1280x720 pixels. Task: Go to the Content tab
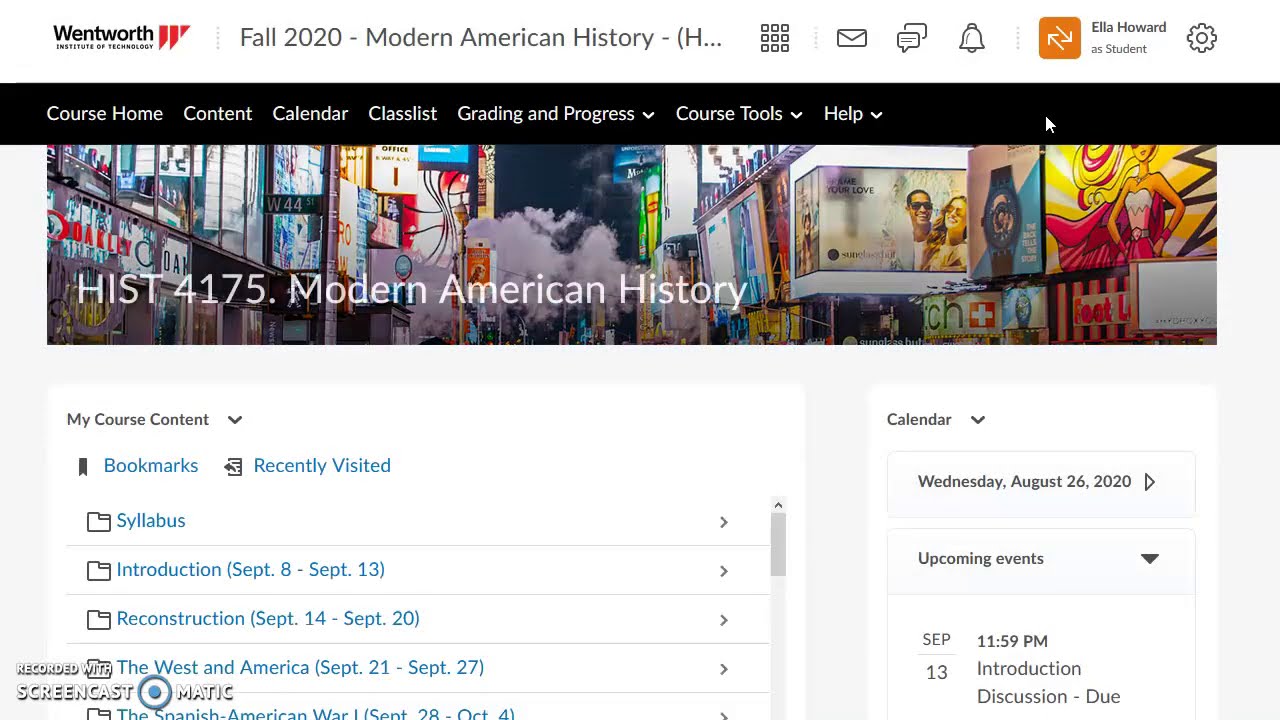click(x=217, y=114)
